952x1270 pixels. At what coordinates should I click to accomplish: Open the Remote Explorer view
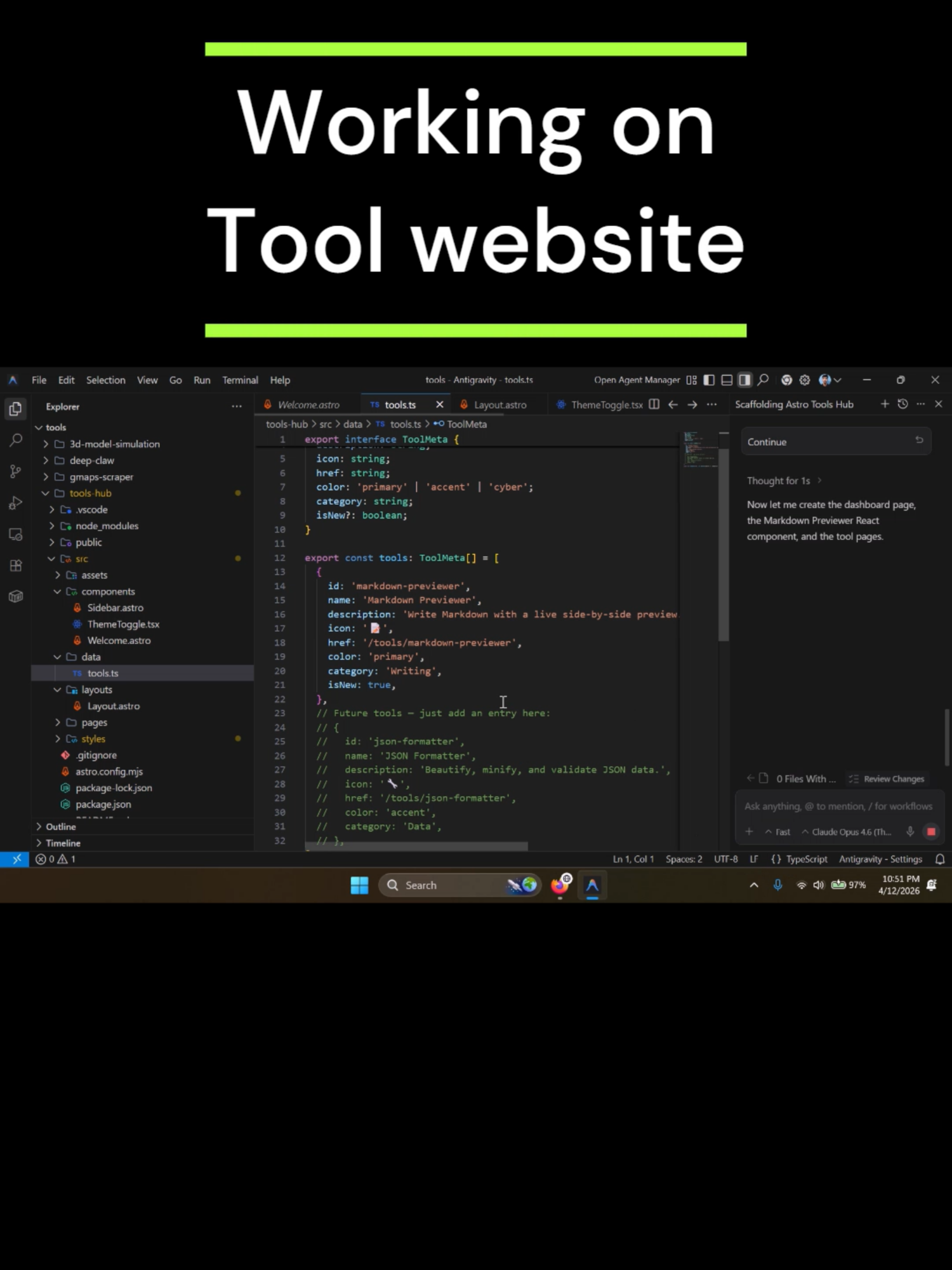[16, 534]
